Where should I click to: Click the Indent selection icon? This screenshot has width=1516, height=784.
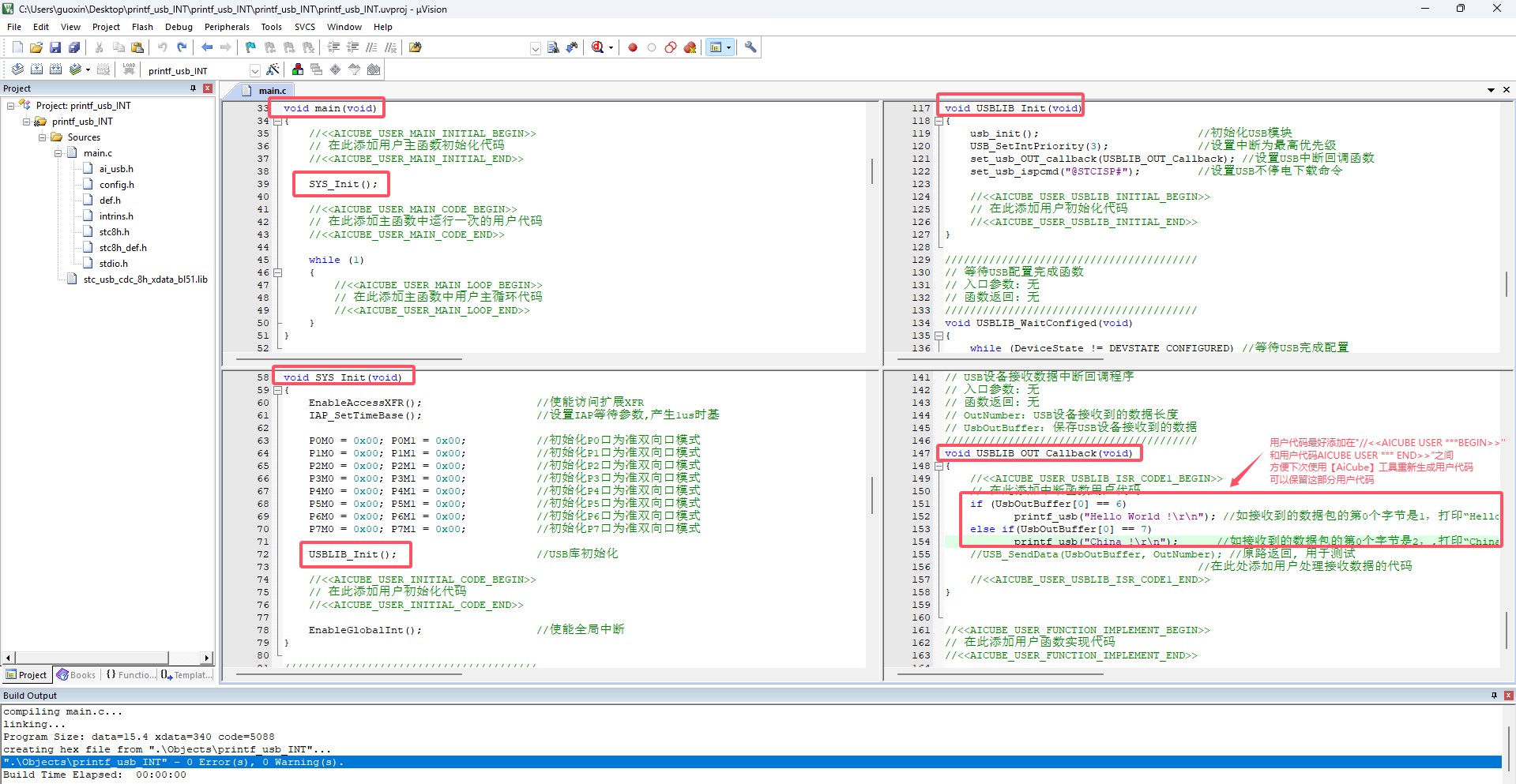[x=333, y=47]
